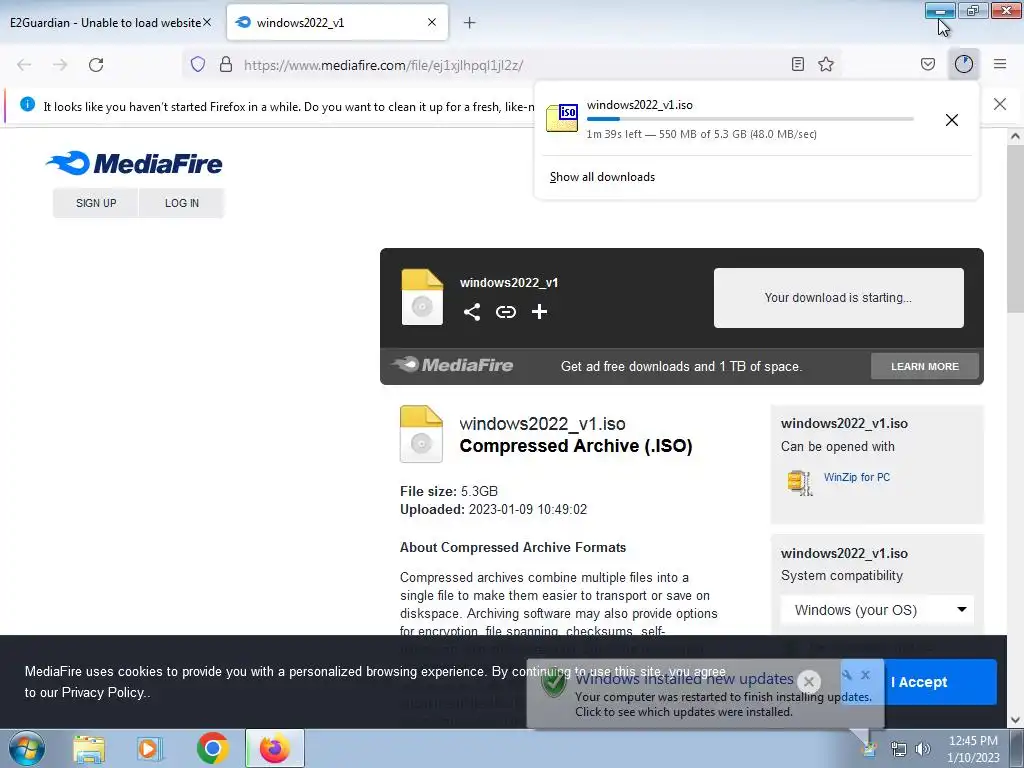Click the windows2022_v1.iso title text
Screen dimensions: 1024x768
[x=542, y=424]
